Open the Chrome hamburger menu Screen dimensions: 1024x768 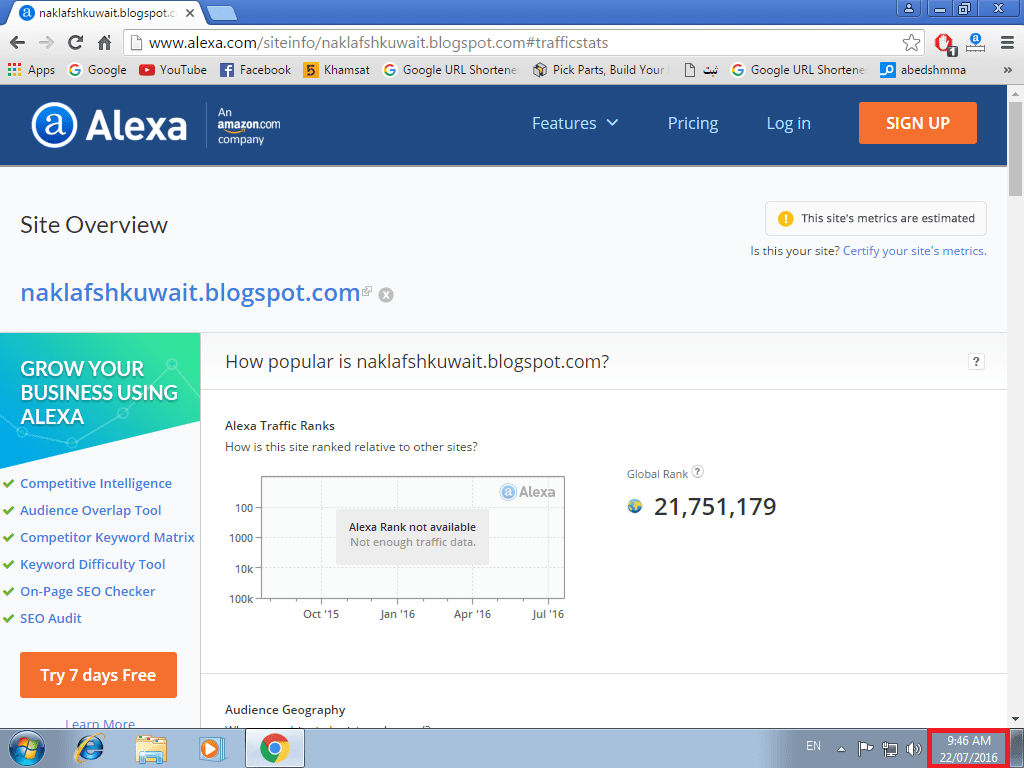tap(1007, 43)
